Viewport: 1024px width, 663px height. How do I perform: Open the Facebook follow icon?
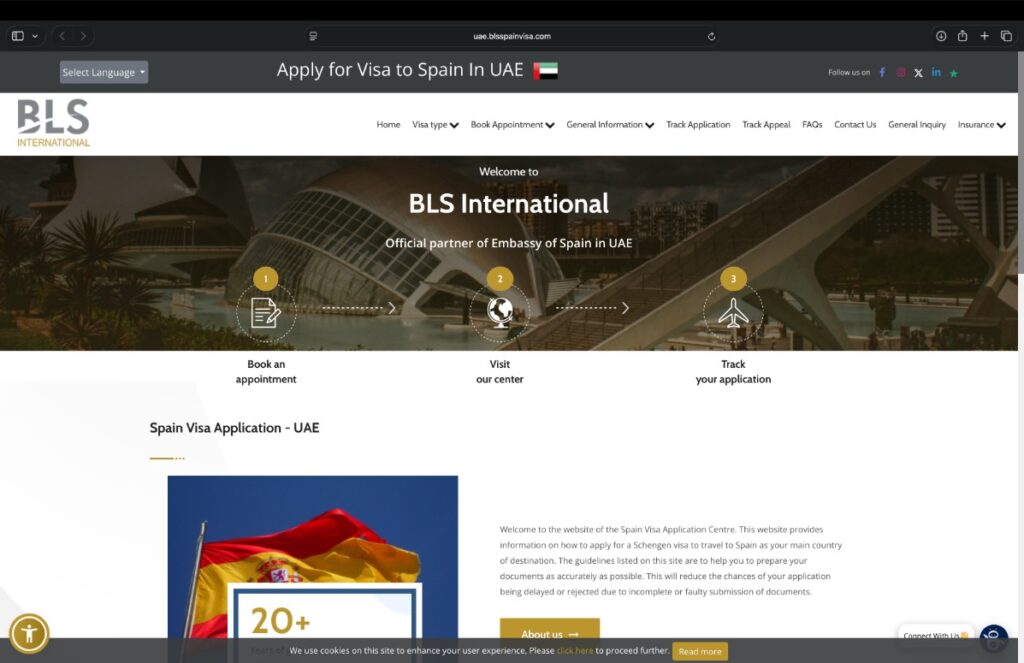(882, 73)
